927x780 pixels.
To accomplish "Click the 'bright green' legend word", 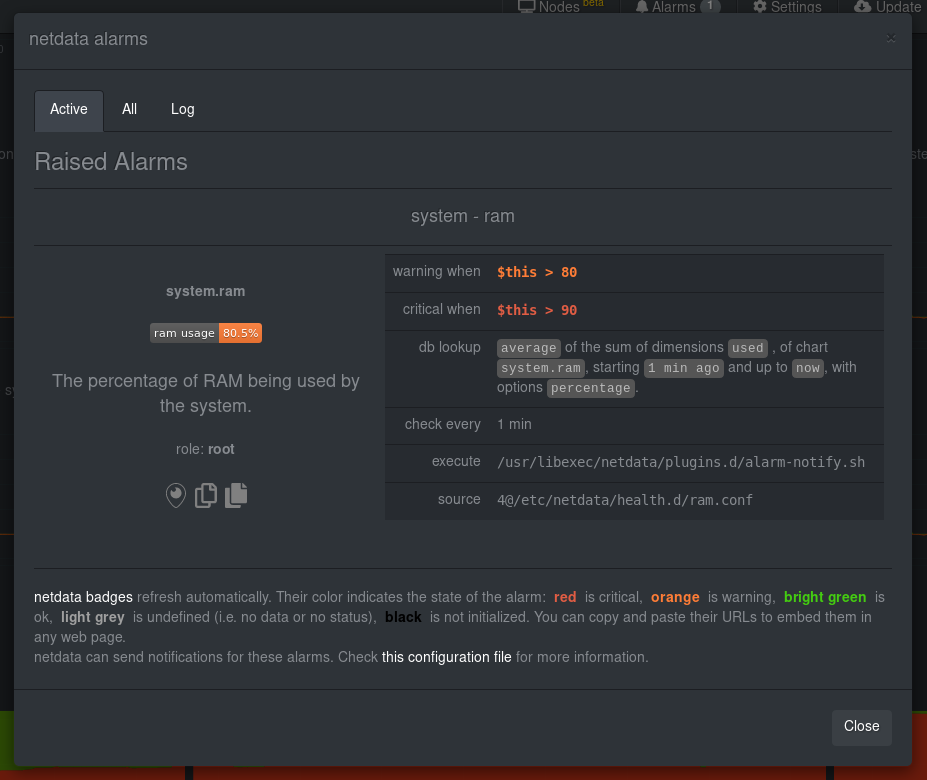I will point(825,597).
